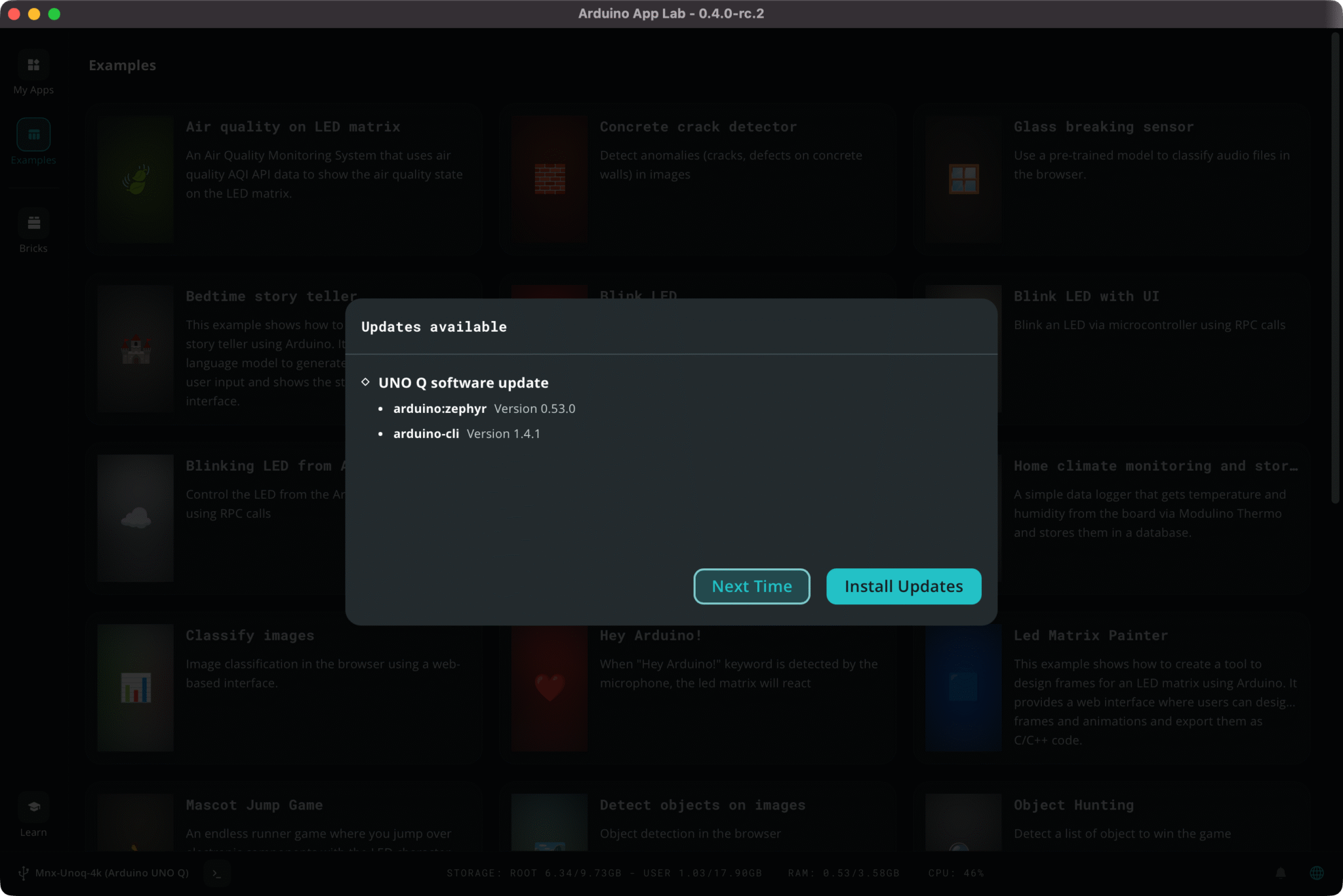Click USB board connection icon

tap(24, 872)
